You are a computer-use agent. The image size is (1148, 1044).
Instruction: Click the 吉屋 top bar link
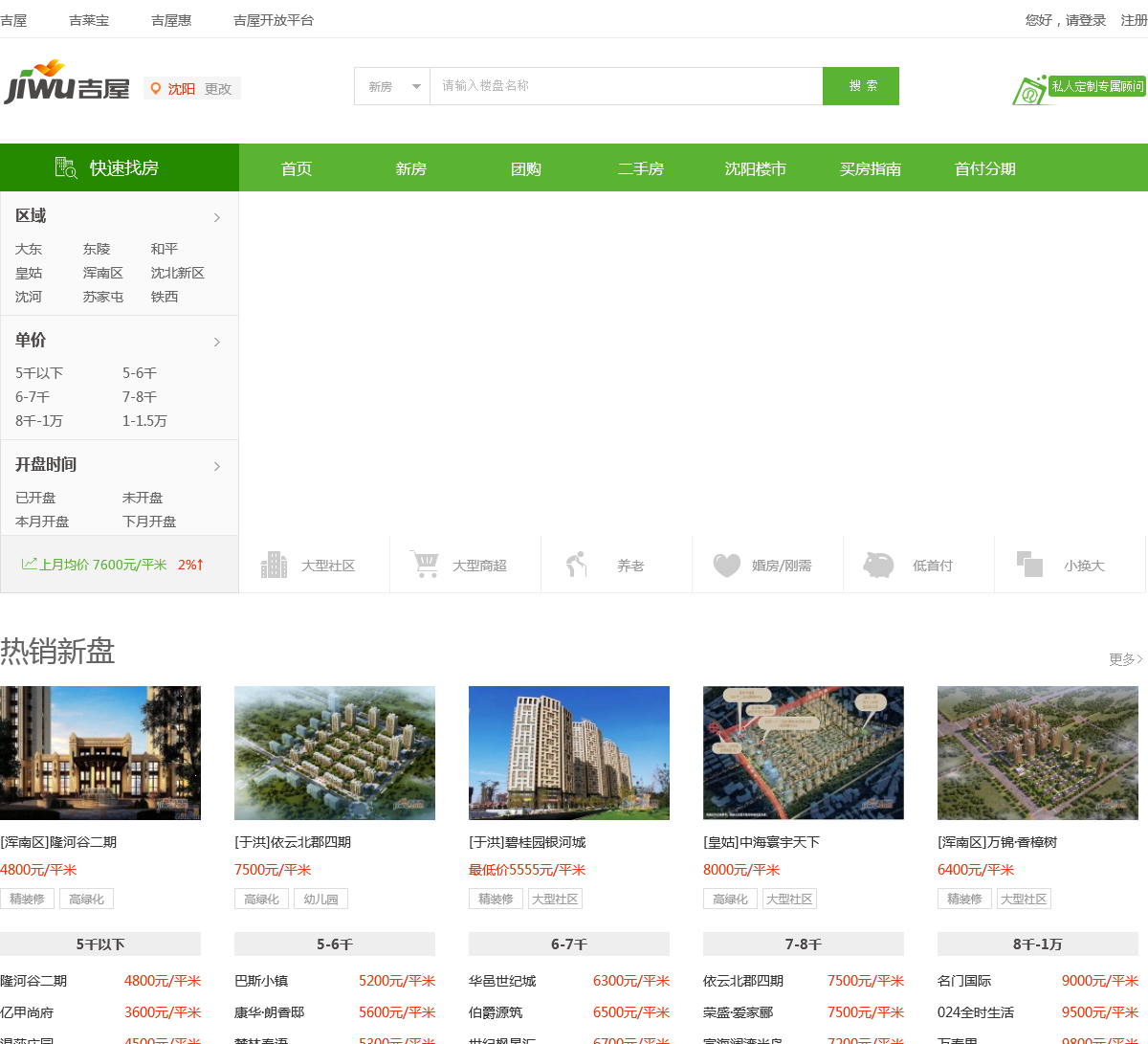click(13, 20)
